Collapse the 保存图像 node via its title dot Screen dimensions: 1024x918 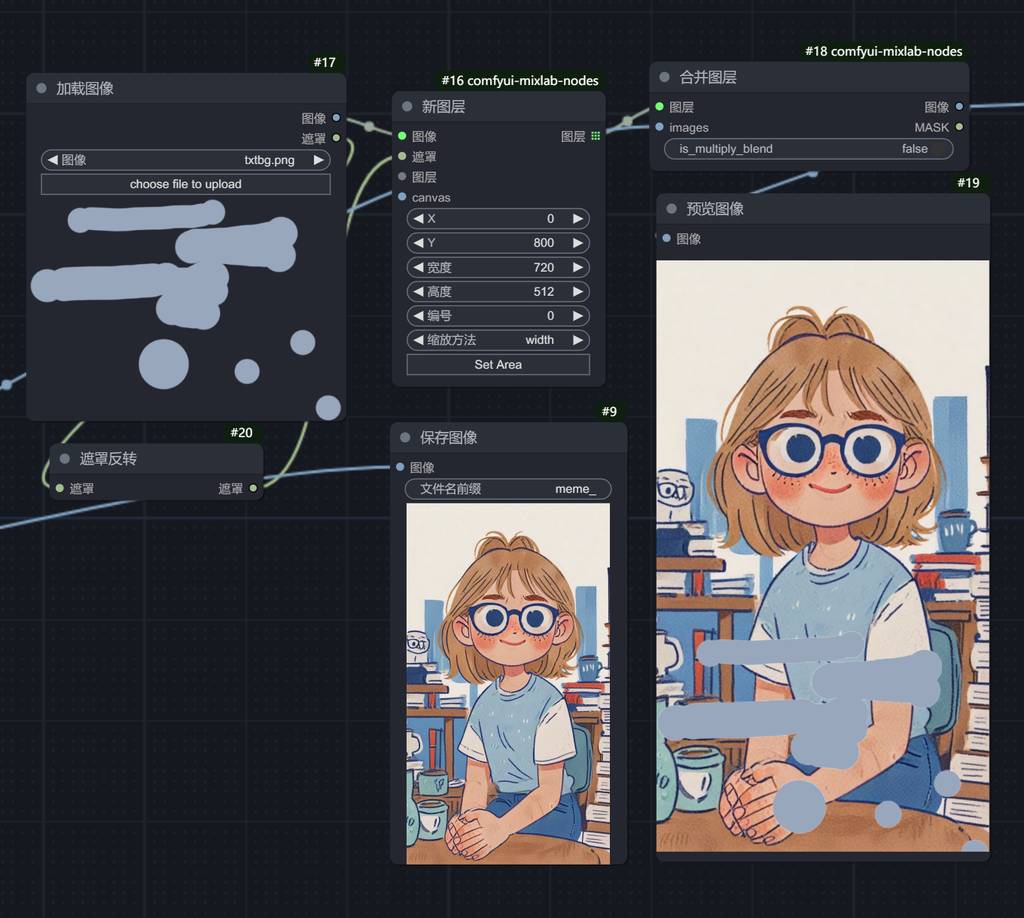point(406,437)
